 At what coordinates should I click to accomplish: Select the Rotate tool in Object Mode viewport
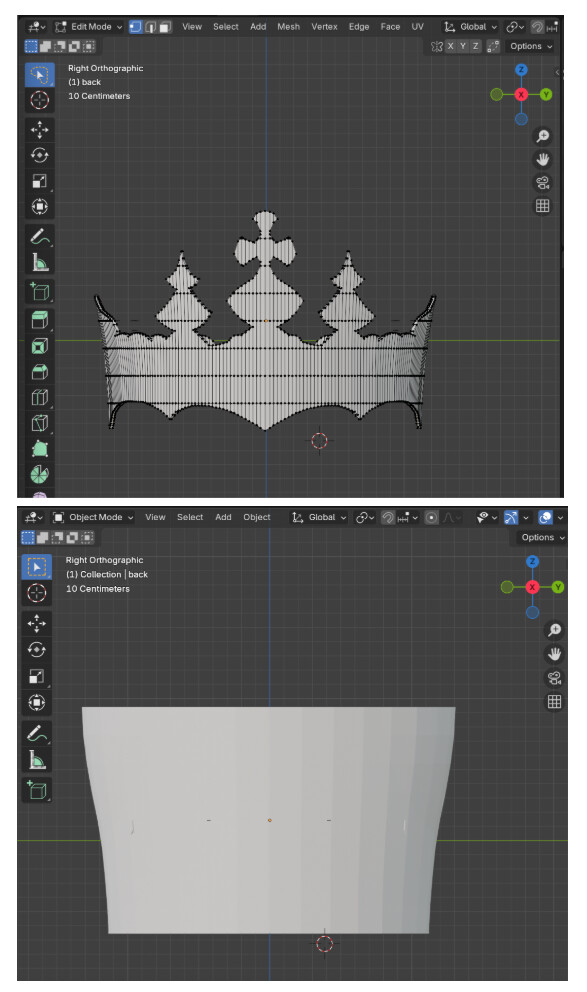(x=37, y=650)
